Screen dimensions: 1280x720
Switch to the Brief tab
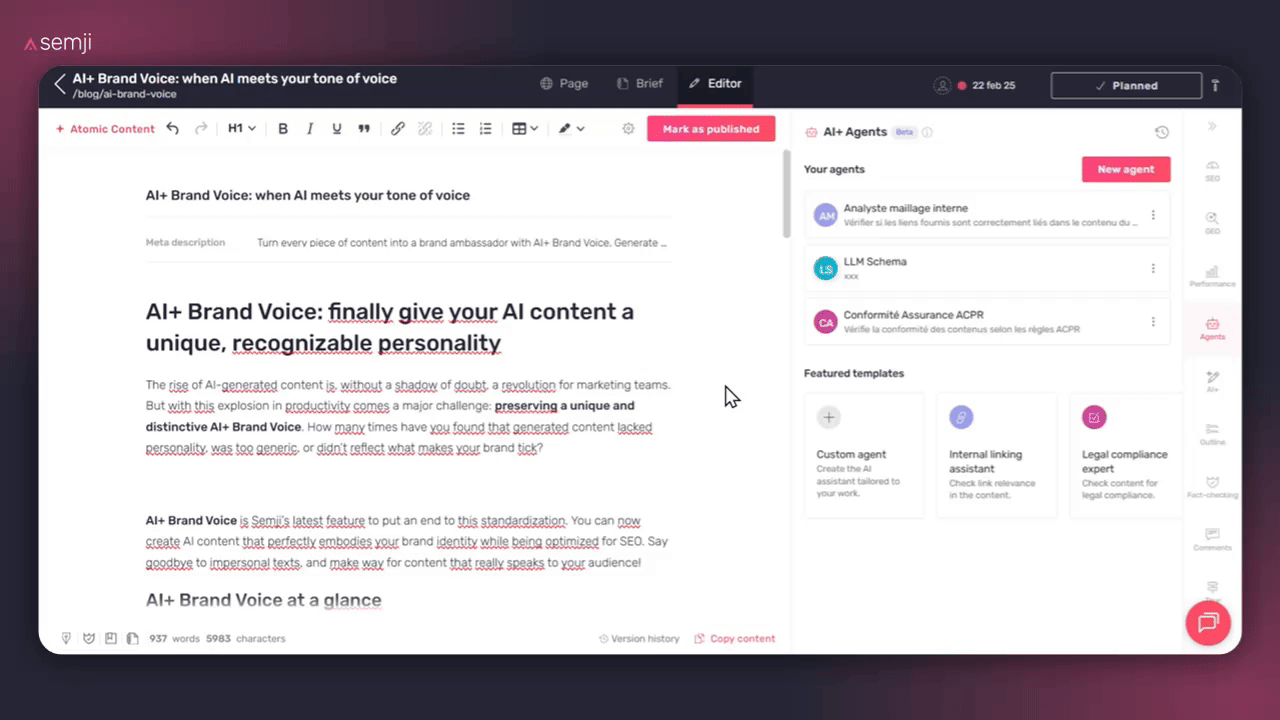[640, 84]
